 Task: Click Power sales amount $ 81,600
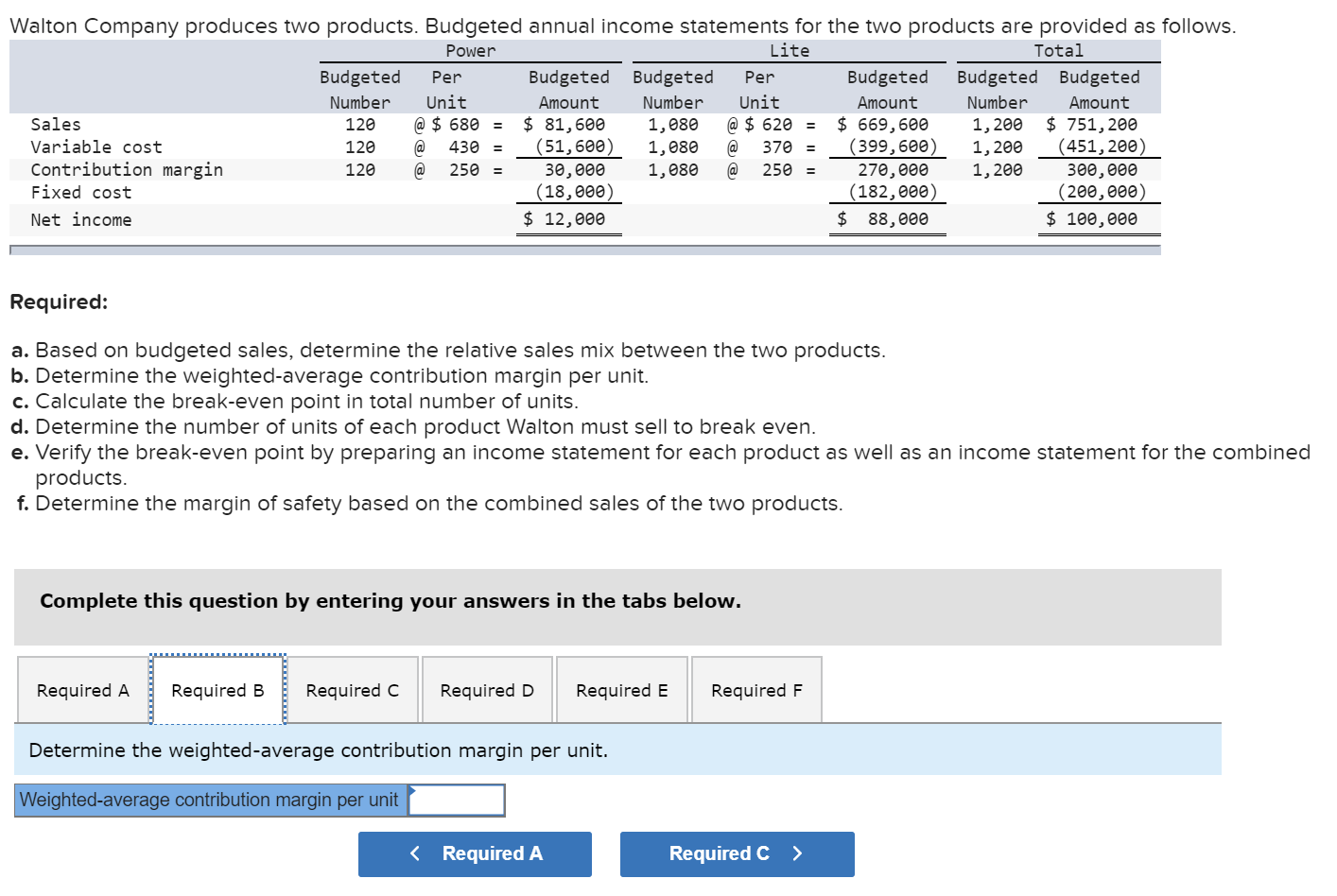564,125
